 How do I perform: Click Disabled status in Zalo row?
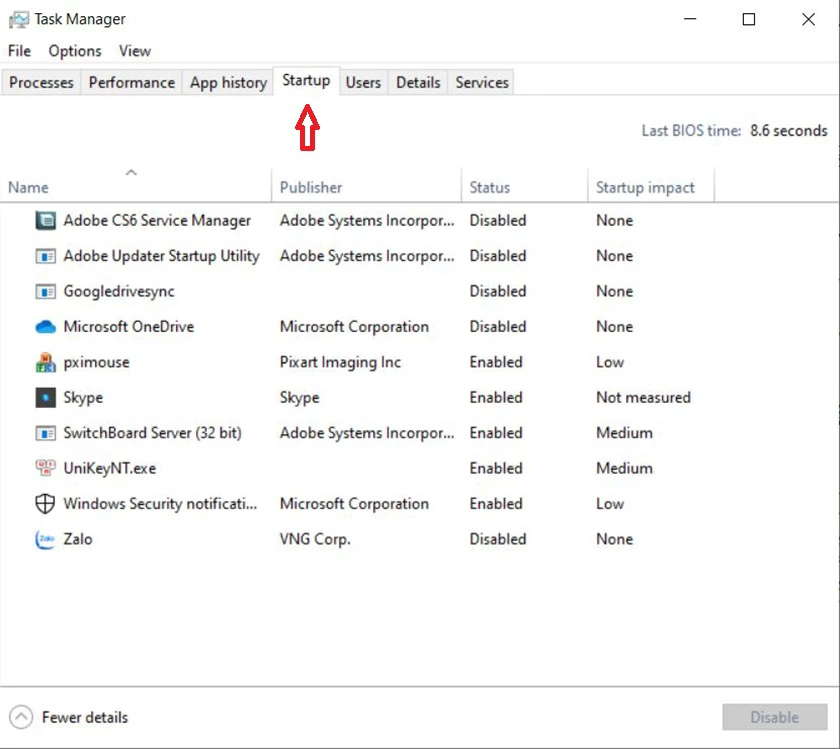498,539
